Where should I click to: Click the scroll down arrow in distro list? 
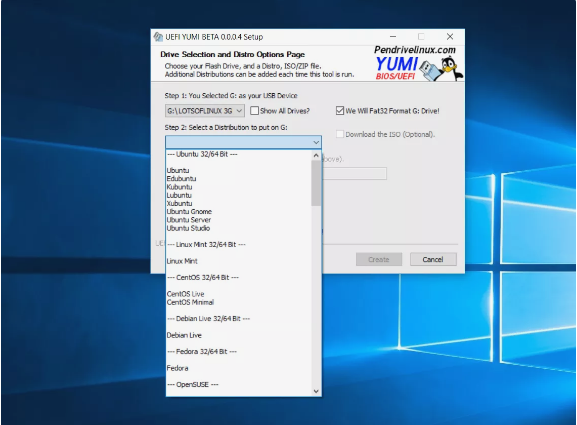click(316, 391)
